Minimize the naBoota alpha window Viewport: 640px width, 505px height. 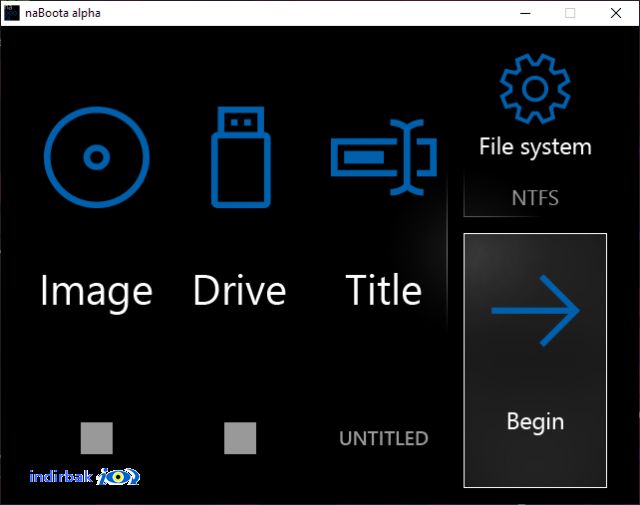coord(525,13)
